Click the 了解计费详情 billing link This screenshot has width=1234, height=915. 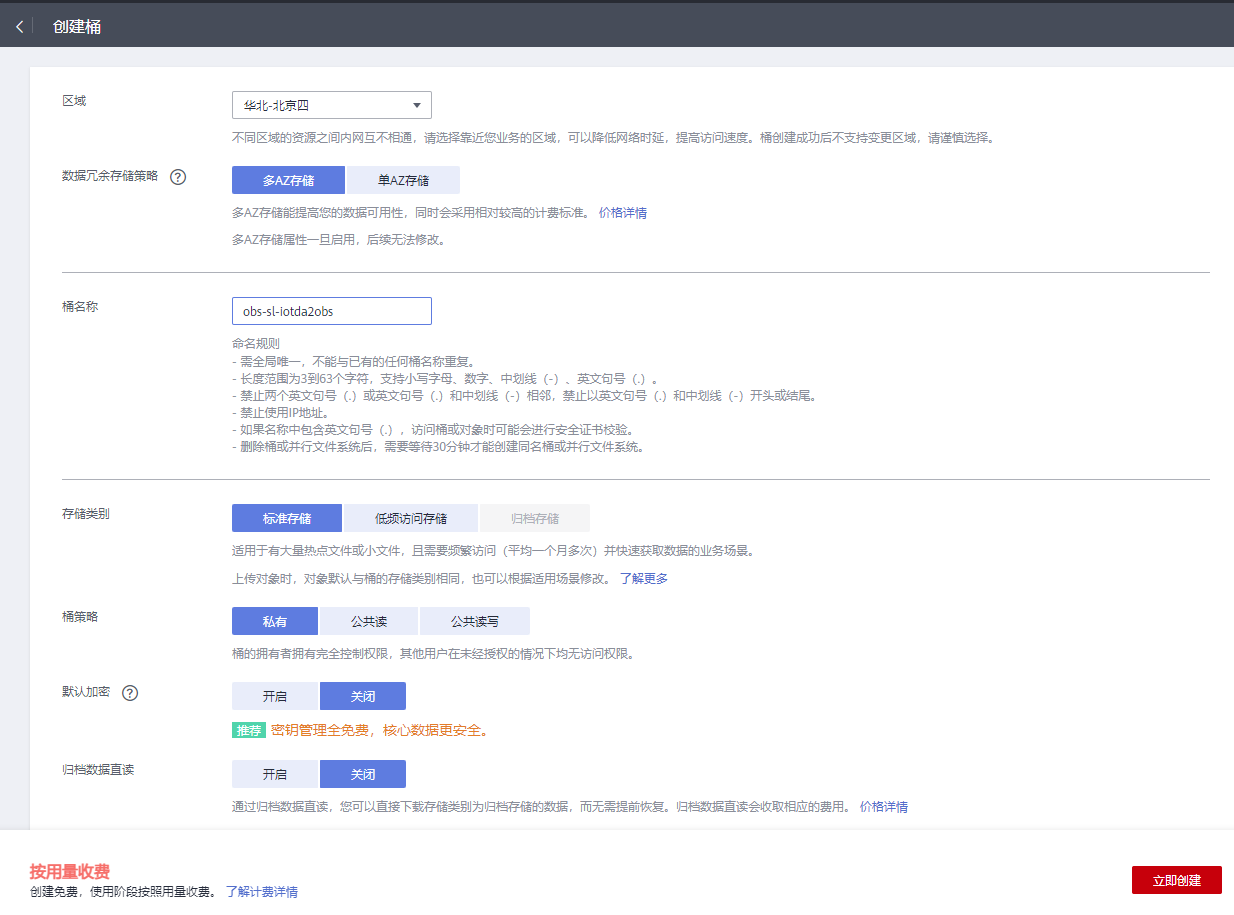pyautogui.click(x=260, y=892)
